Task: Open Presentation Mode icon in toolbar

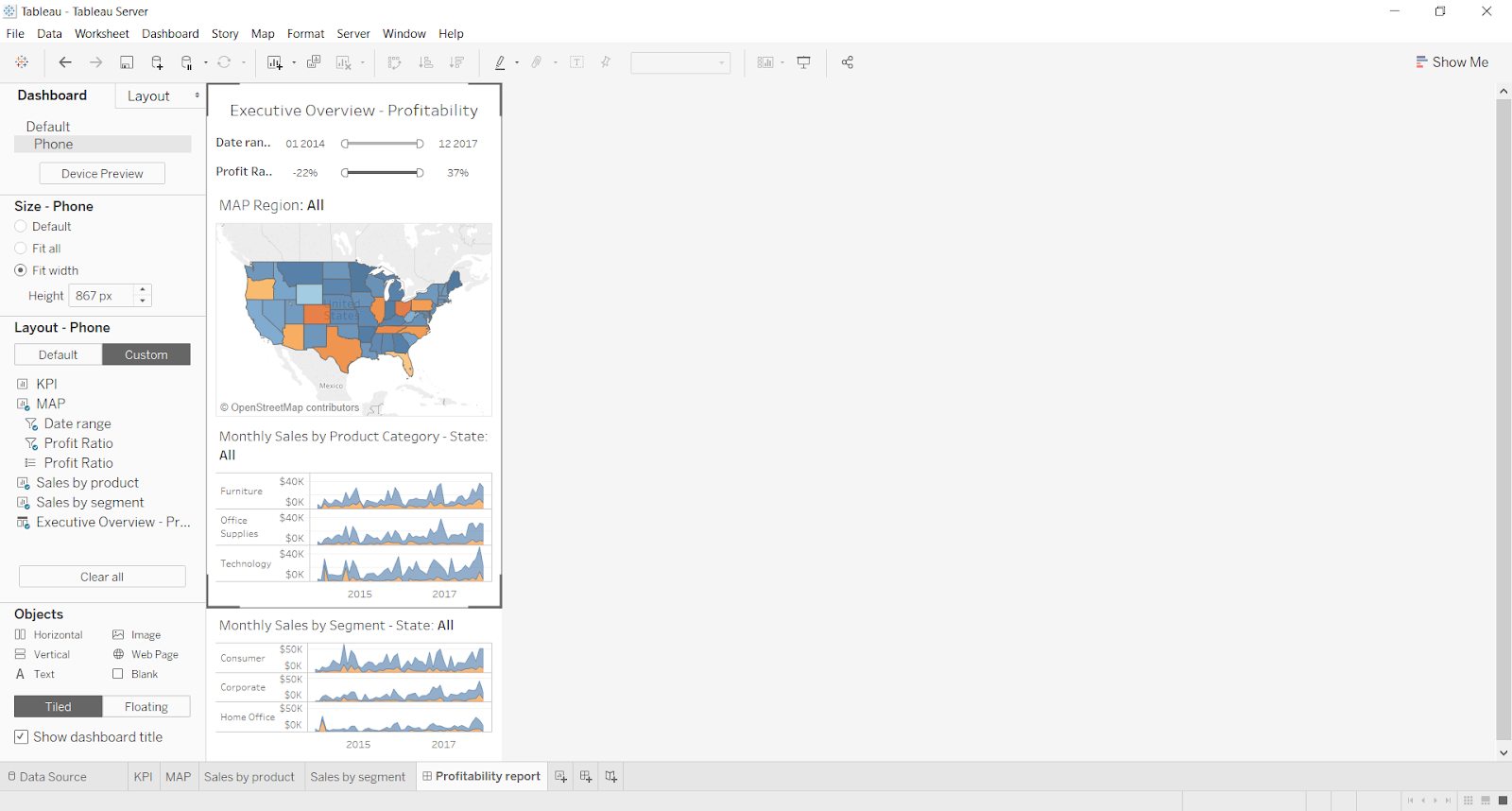Action: 804,62
